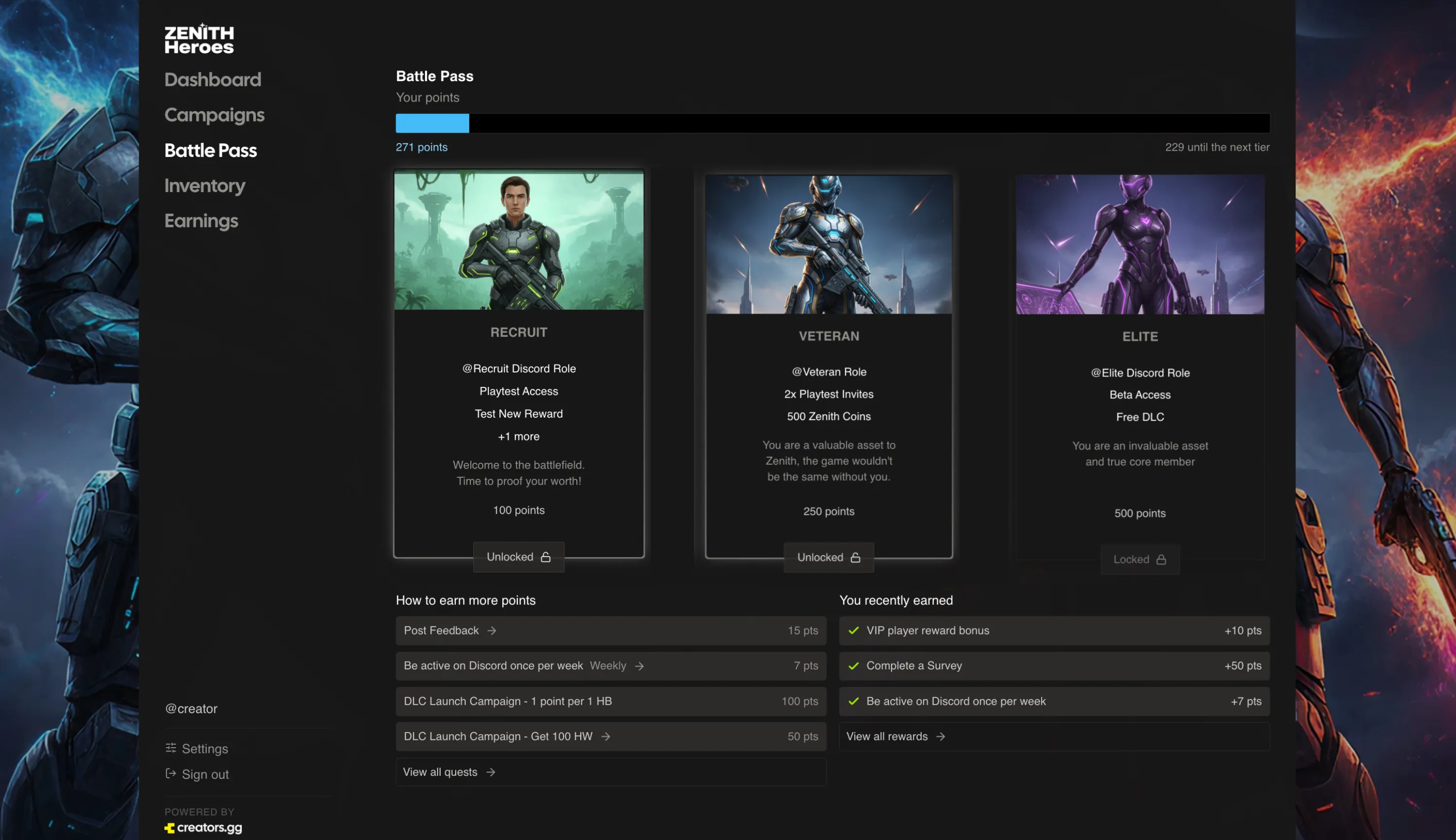Click Recruit card's Unlocked button
The image size is (1456, 840).
[x=519, y=557]
